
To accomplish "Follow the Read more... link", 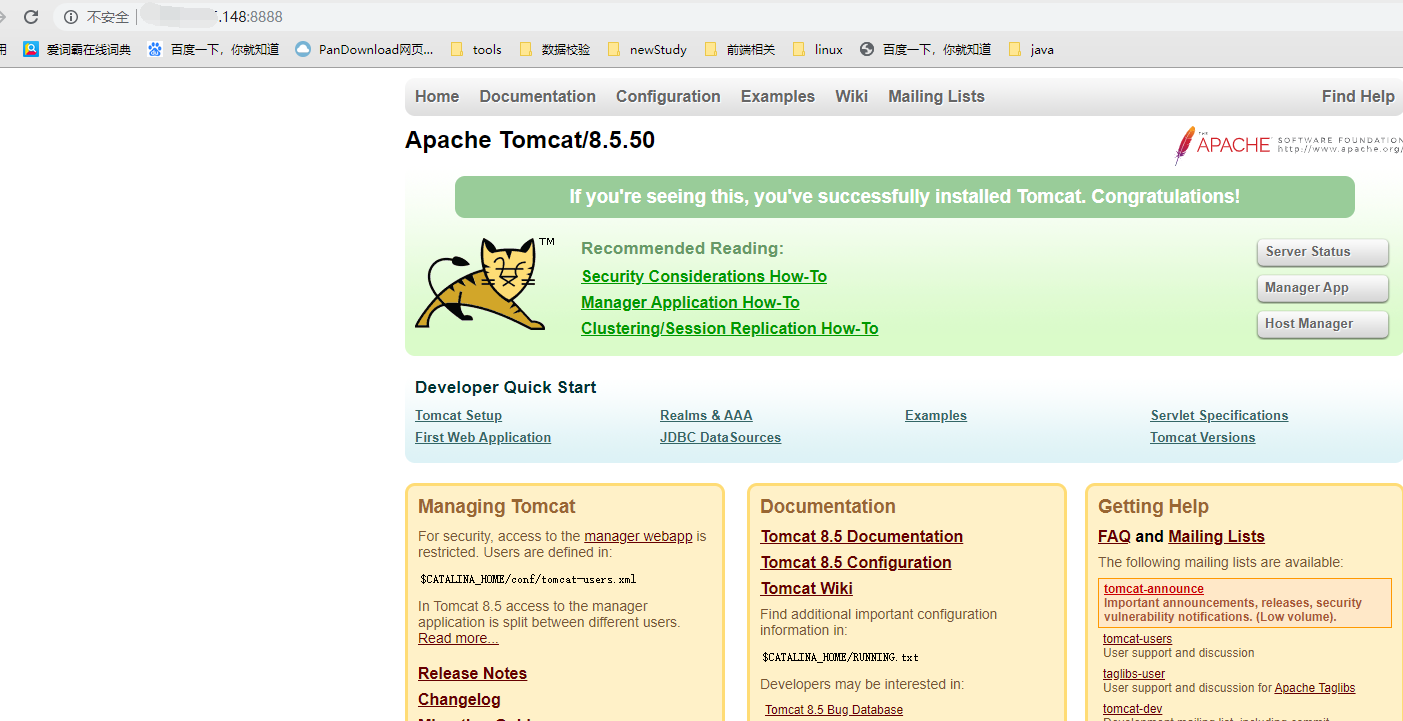I will (x=458, y=638).
